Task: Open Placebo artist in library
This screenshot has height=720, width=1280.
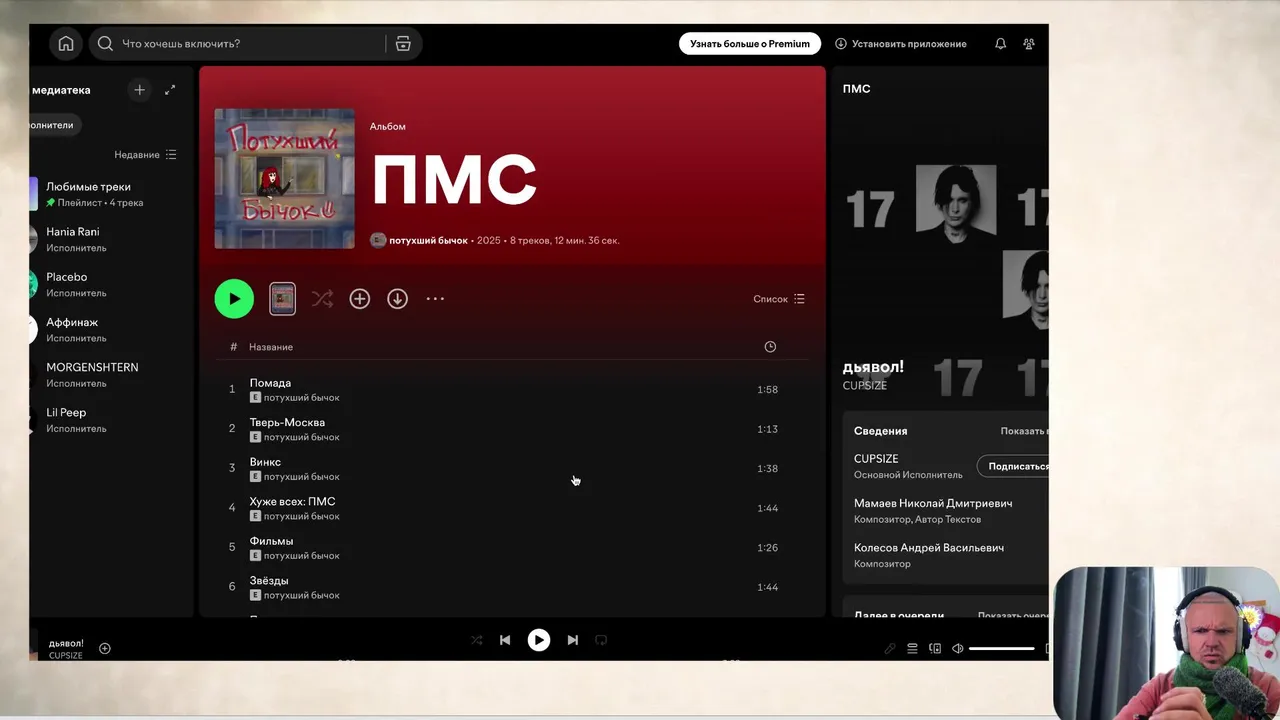Action: point(110,284)
